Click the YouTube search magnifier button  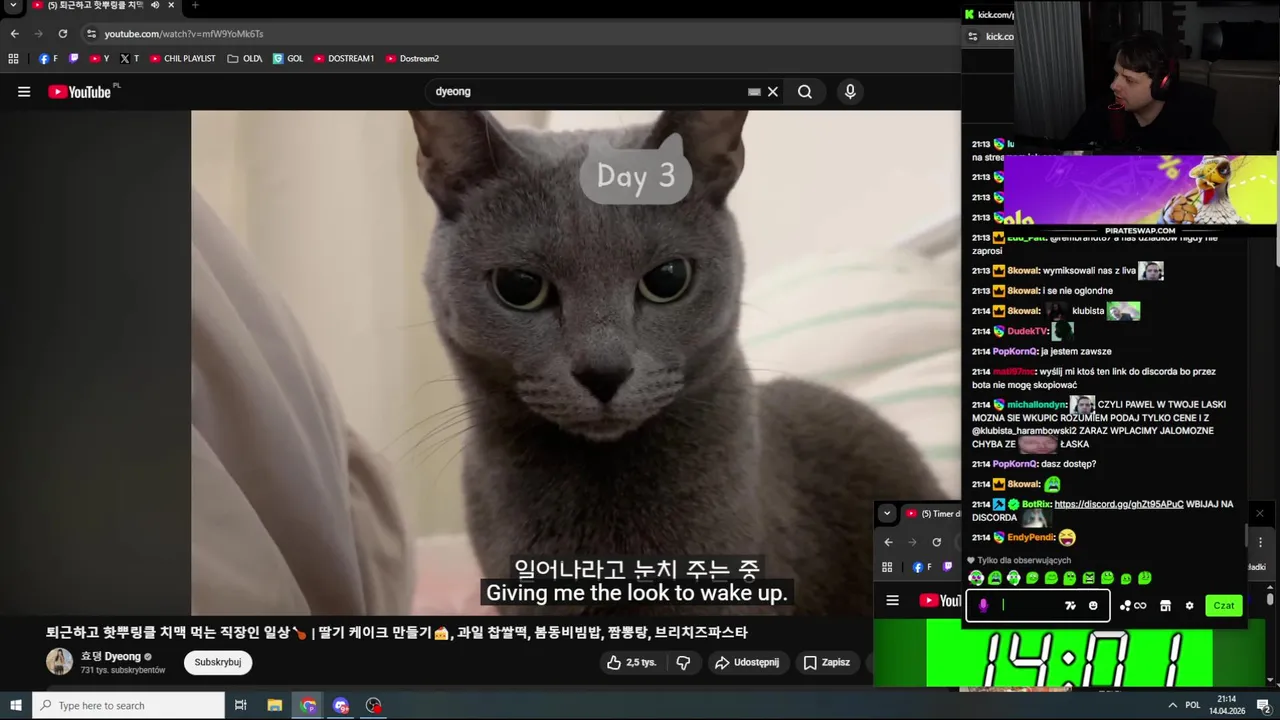pos(805,92)
